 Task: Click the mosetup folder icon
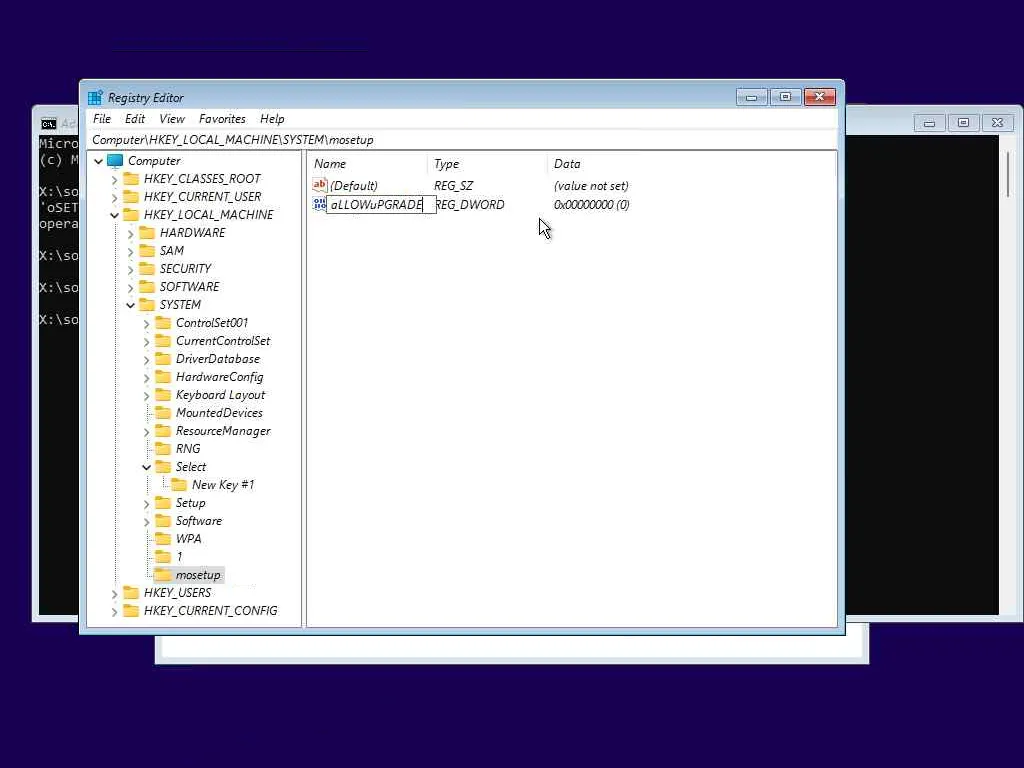pos(163,575)
